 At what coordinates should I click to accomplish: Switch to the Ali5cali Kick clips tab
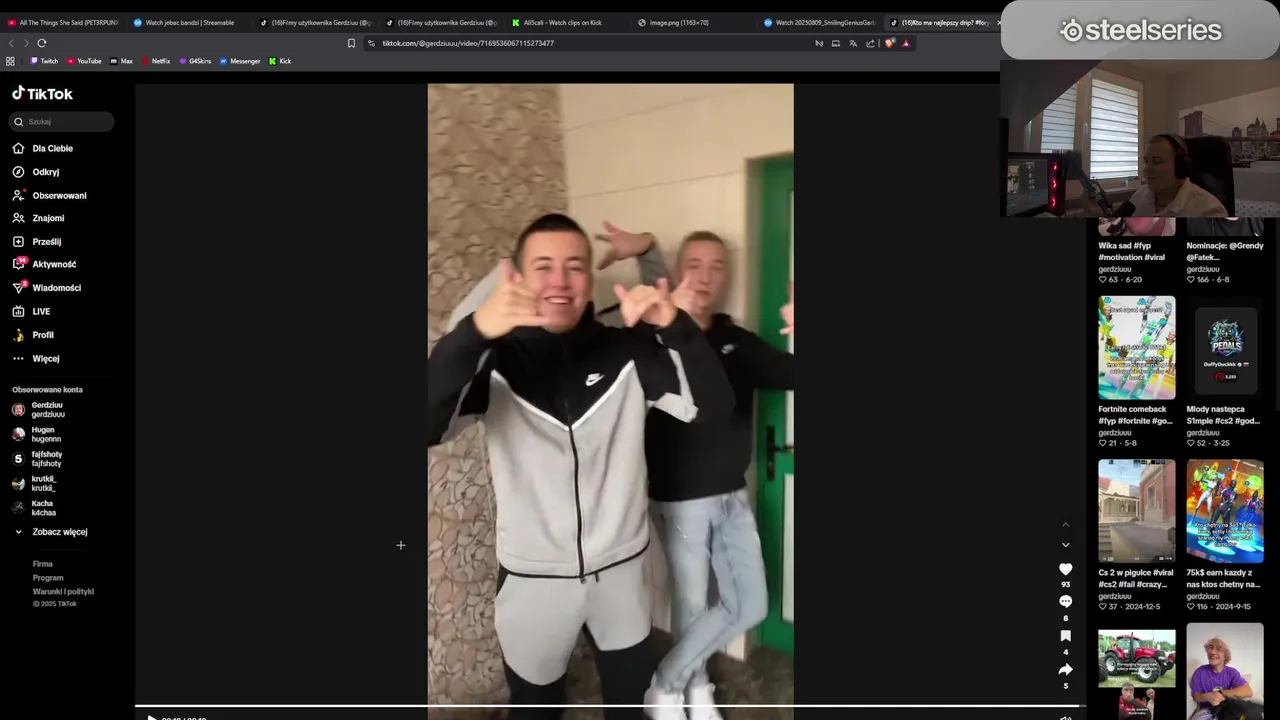coord(567,23)
